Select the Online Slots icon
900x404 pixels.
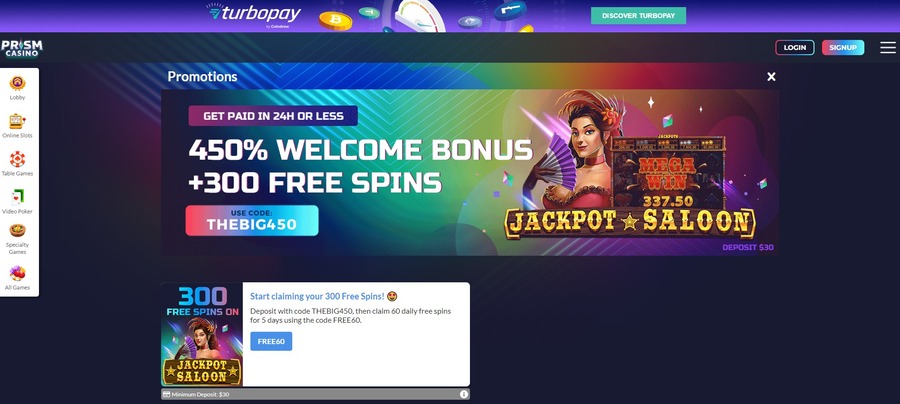[x=17, y=121]
